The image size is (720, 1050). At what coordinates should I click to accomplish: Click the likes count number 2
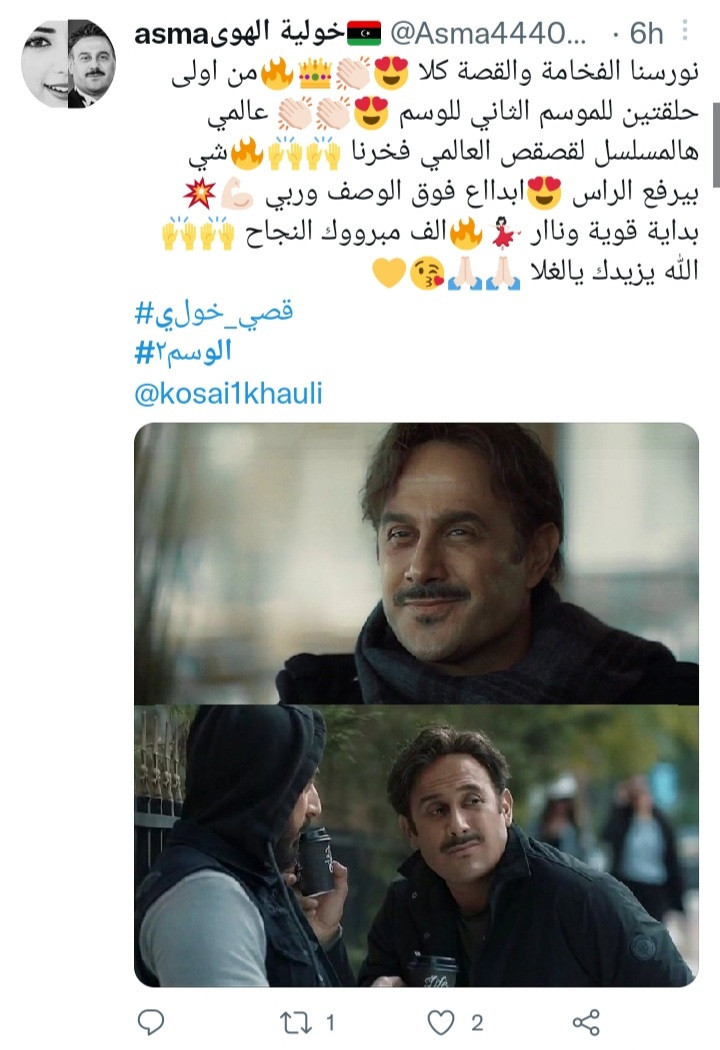(x=477, y=1023)
